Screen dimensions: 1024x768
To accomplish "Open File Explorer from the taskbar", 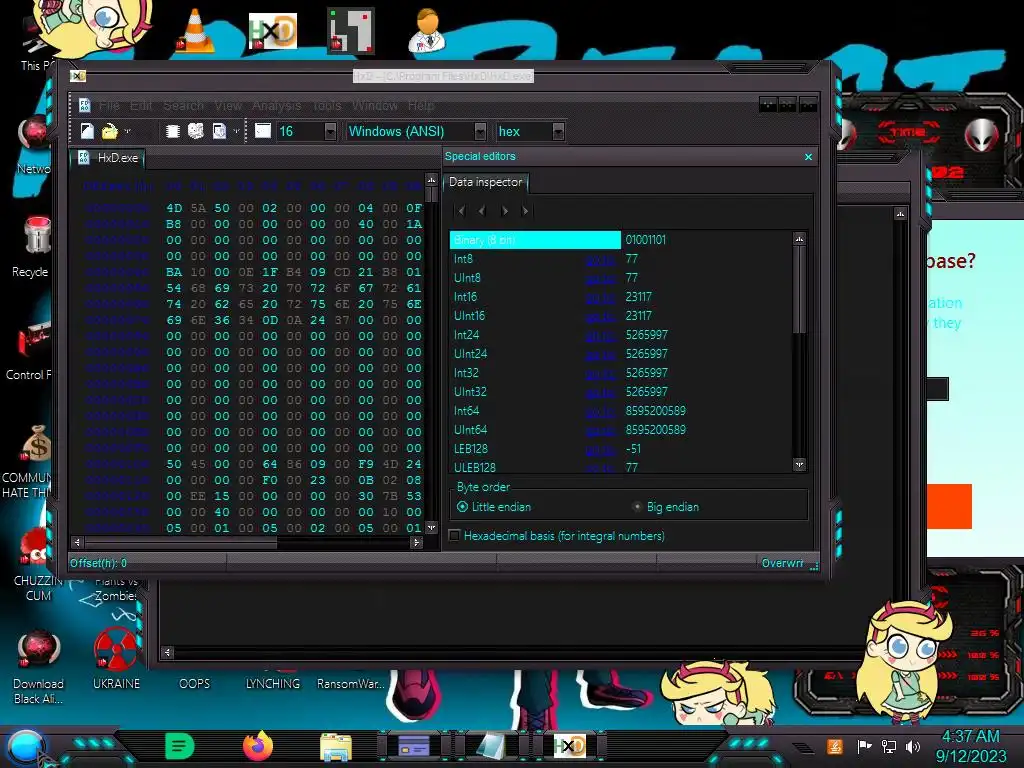I will point(336,746).
